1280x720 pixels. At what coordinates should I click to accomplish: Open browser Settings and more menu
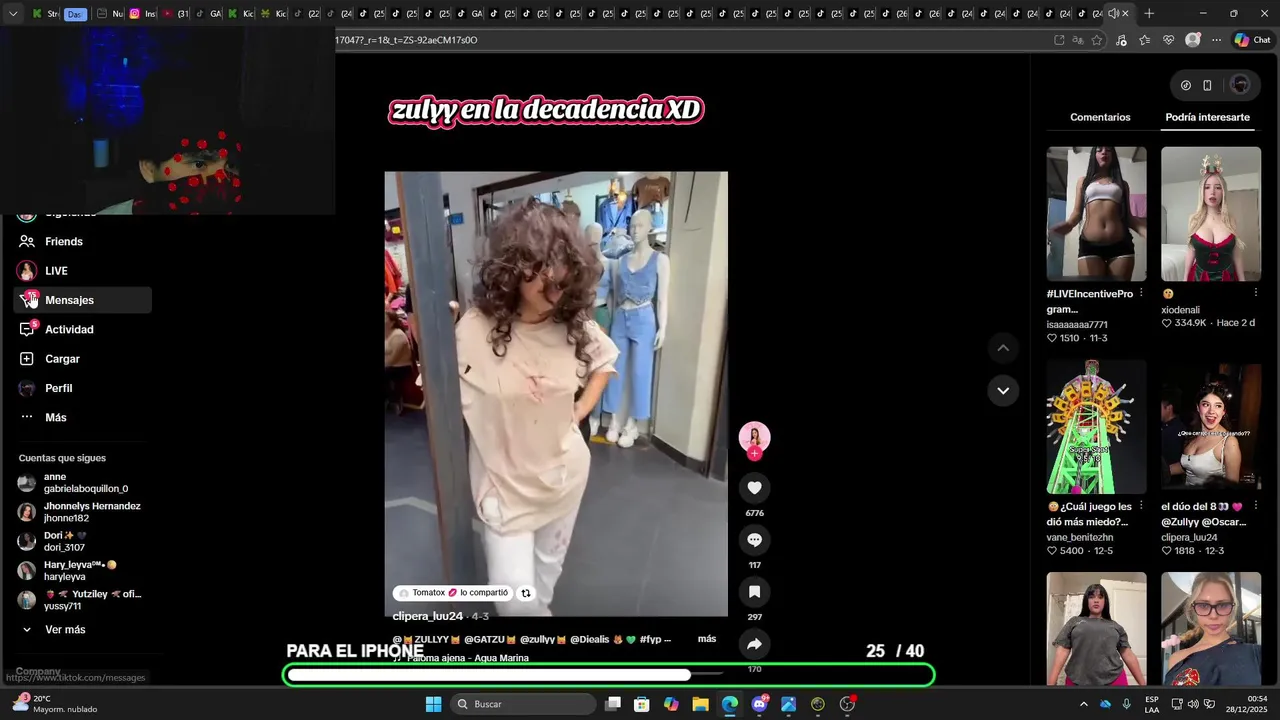tap(1216, 40)
